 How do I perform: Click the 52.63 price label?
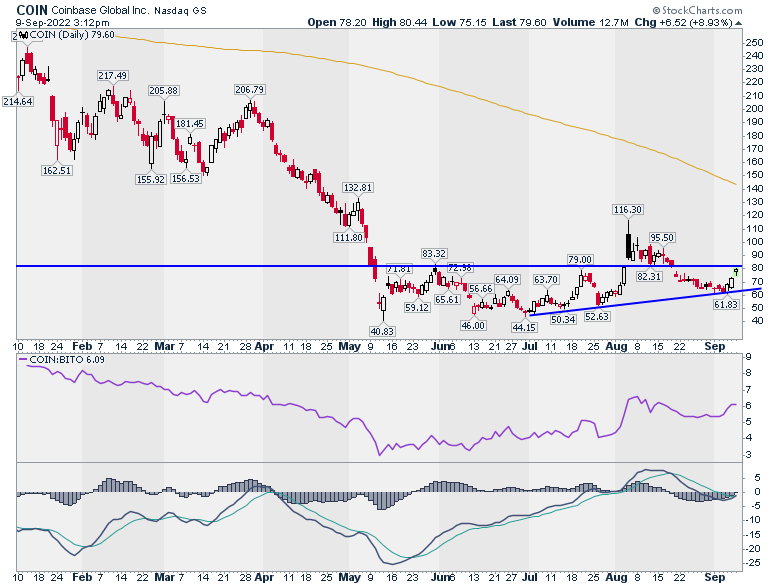tap(597, 316)
